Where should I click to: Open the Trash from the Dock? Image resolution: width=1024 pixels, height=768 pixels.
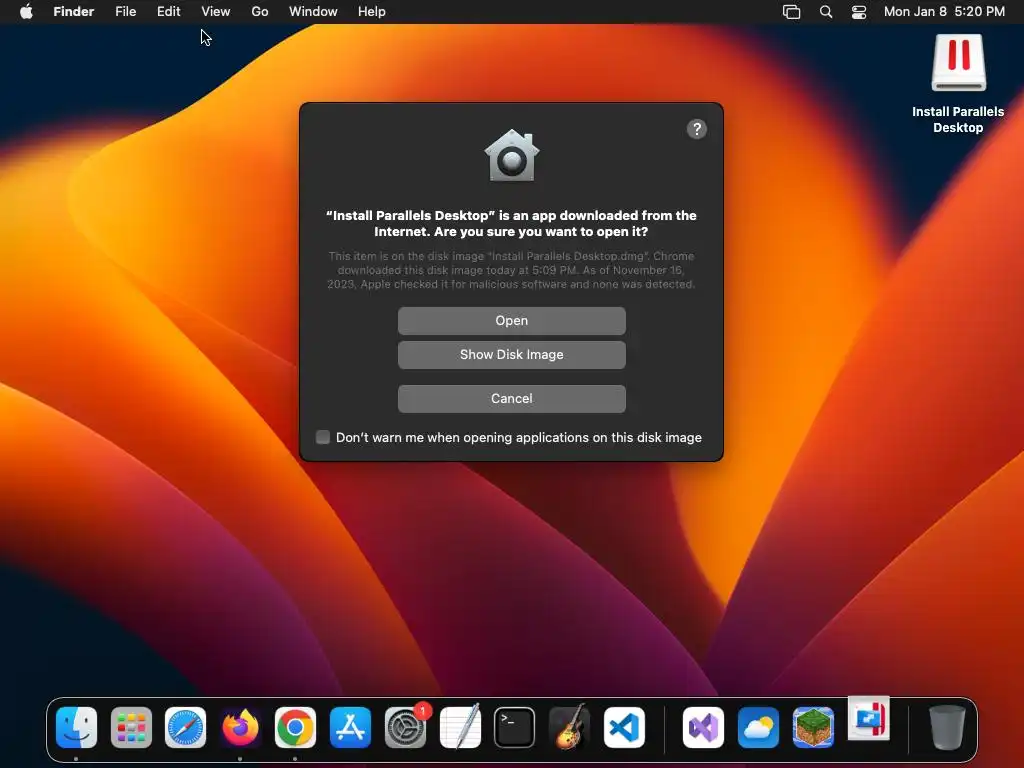(x=947, y=728)
